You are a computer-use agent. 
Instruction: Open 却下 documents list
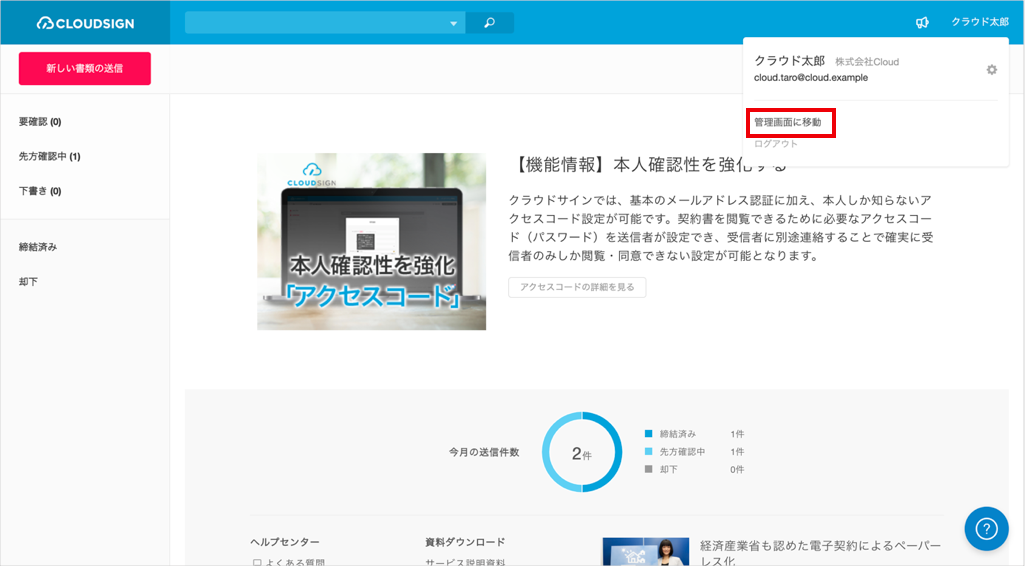28,282
